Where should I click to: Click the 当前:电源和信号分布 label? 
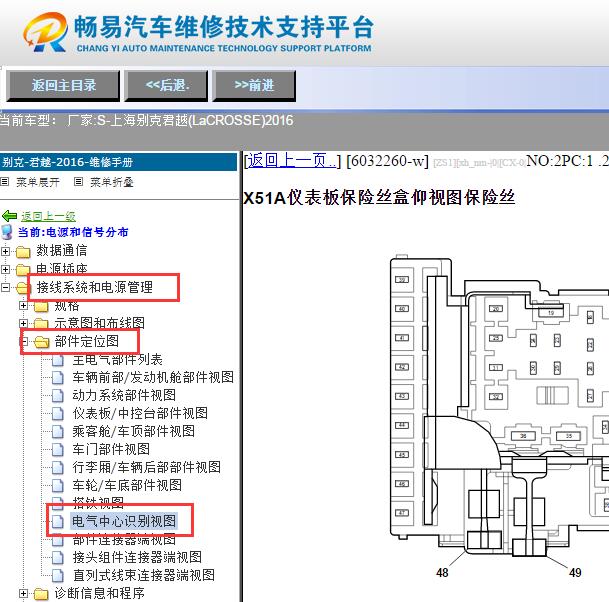[73, 232]
